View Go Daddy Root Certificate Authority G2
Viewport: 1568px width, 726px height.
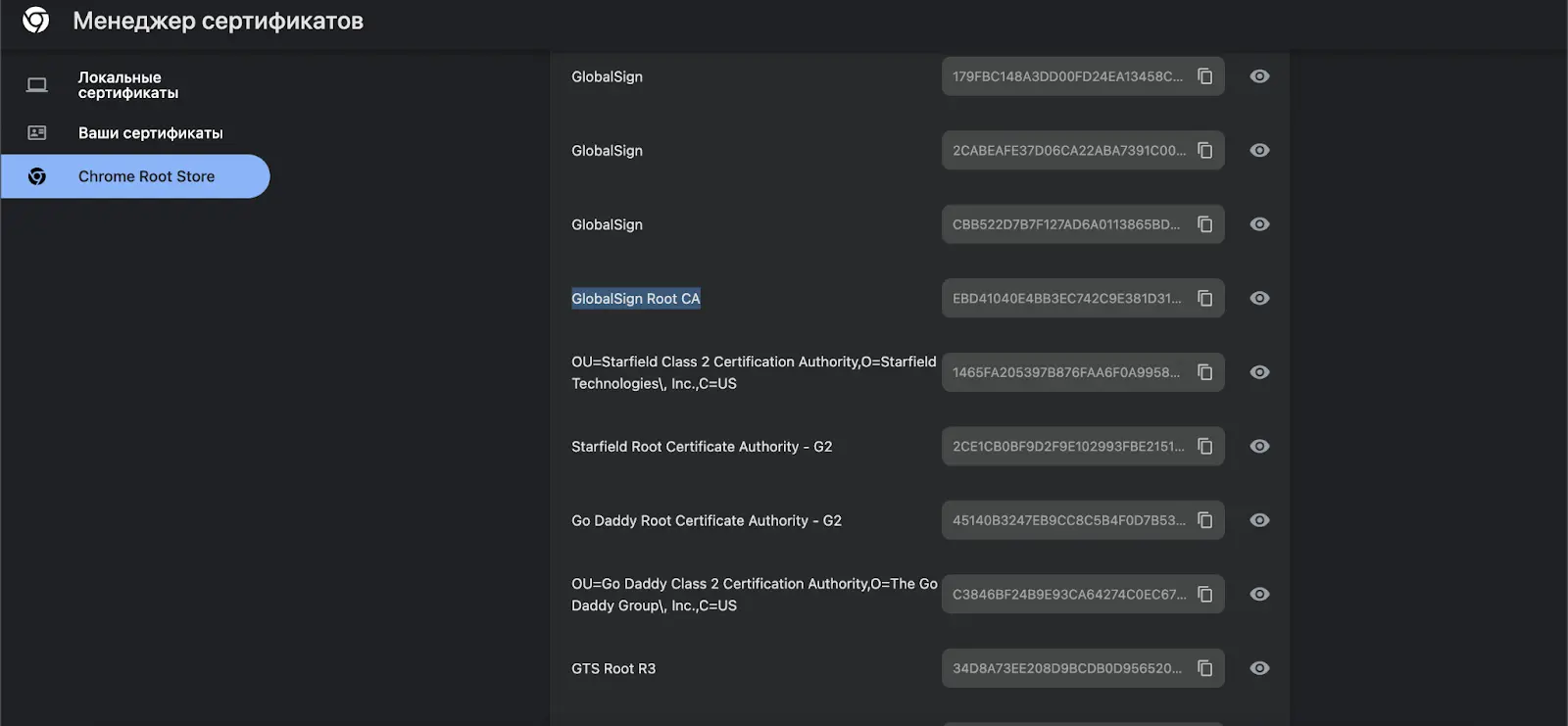(1260, 520)
